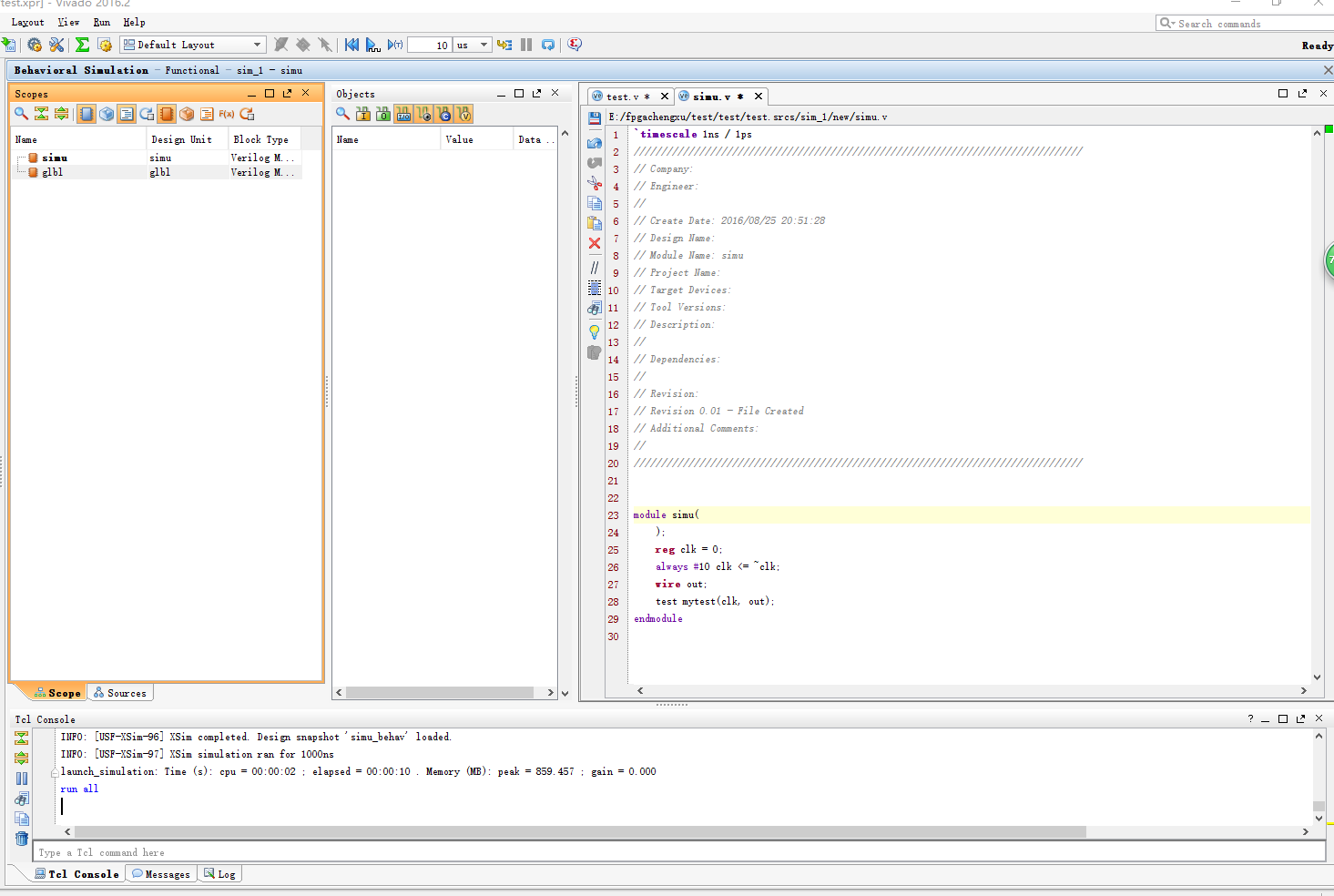
Task: Switch to the Sources tab
Action: click(120, 693)
